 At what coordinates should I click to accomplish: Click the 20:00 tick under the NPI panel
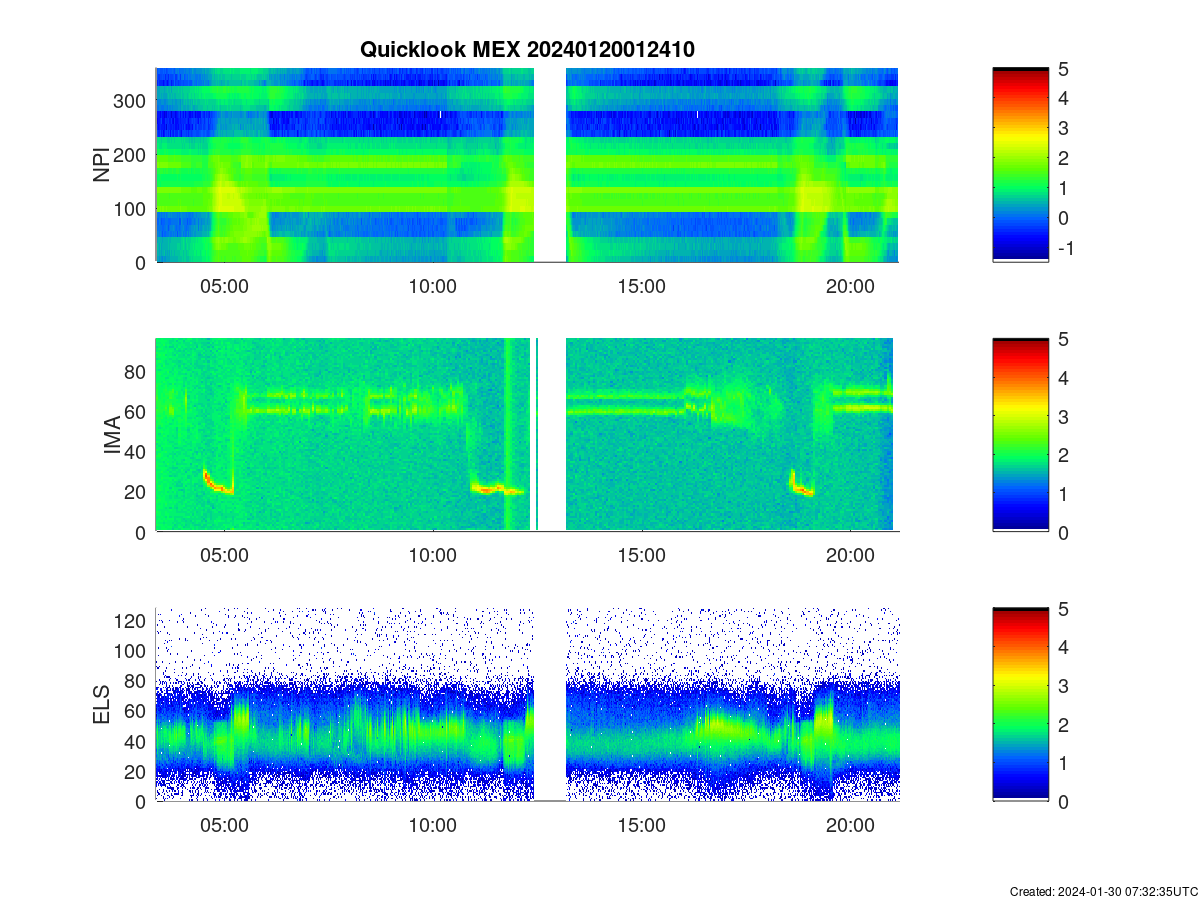pyautogui.click(x=850, y=286)
